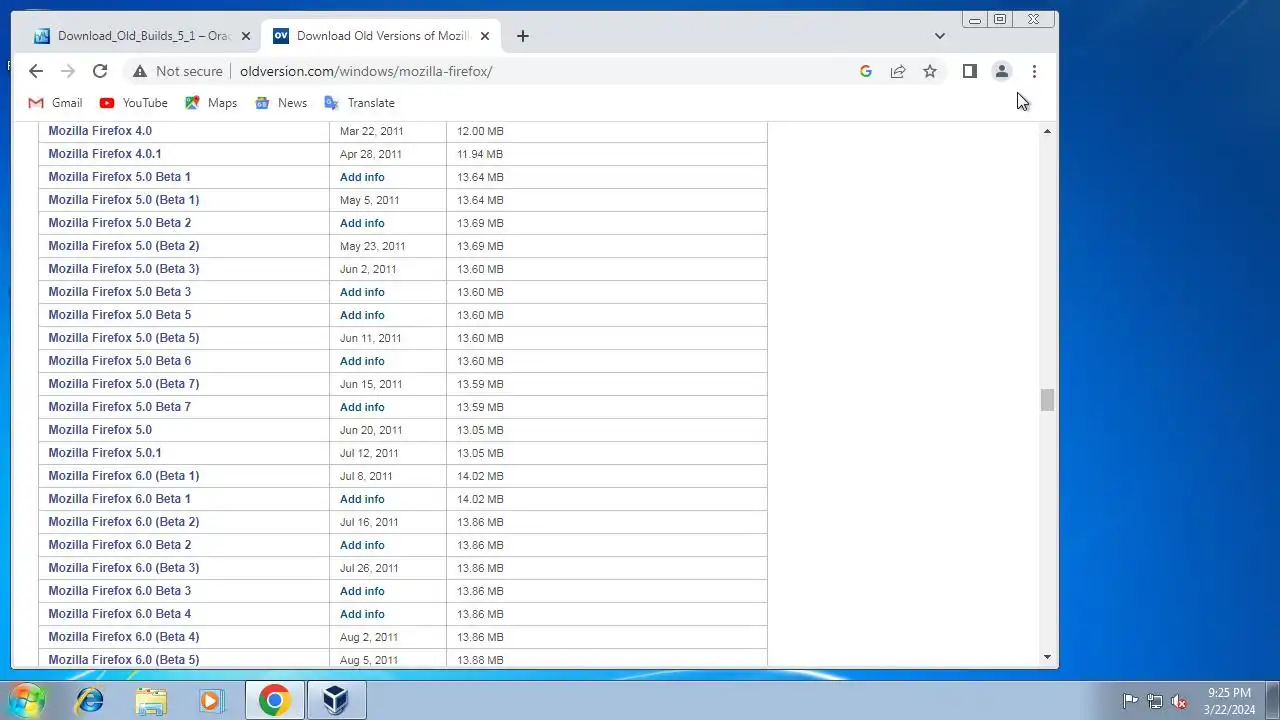Click Add info for Firefox 6.0 Beta 3
Screen dimensions: 1280x720
click(x=362, y=591)
